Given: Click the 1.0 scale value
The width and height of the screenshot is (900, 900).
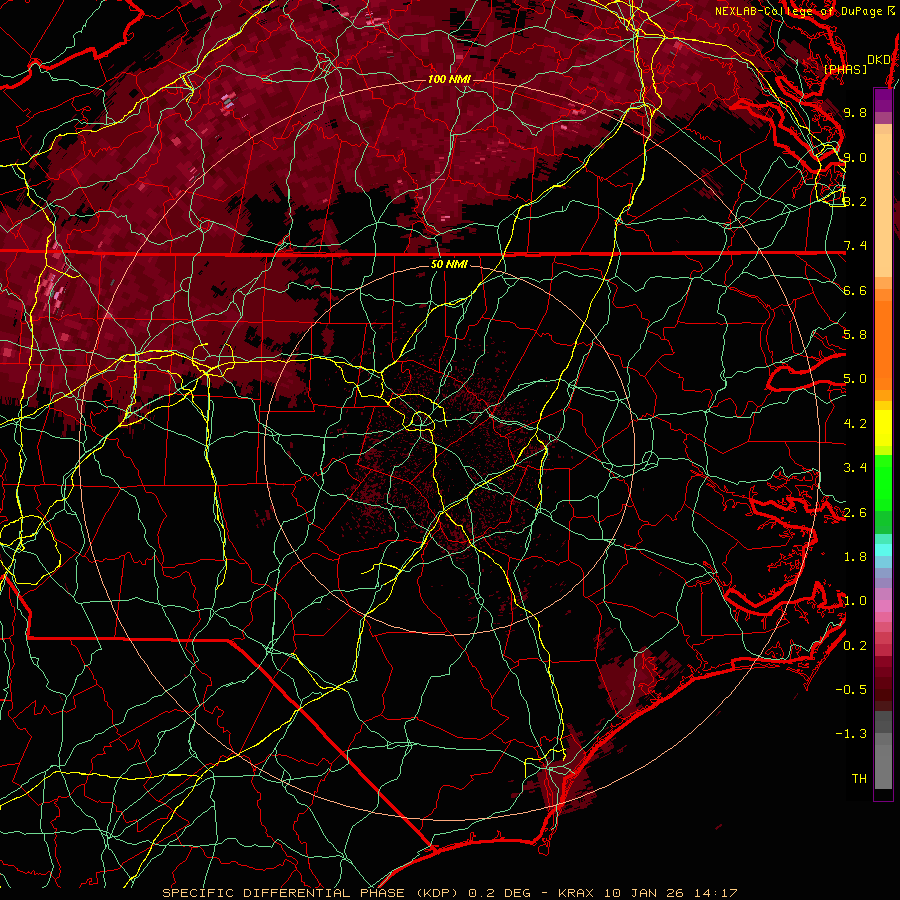Looking at the screenshot, I should [855, 600].
